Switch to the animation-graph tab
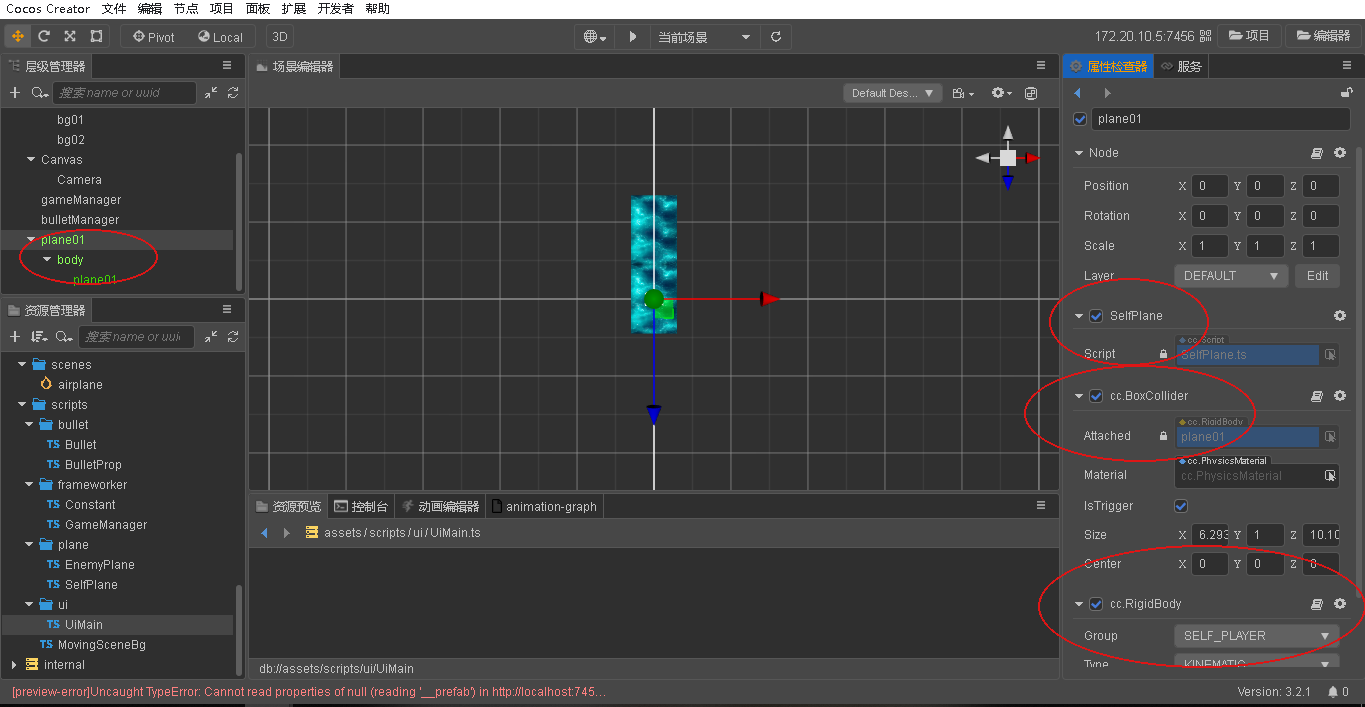Screen dimensions: 1365x707 pos(544,506)
